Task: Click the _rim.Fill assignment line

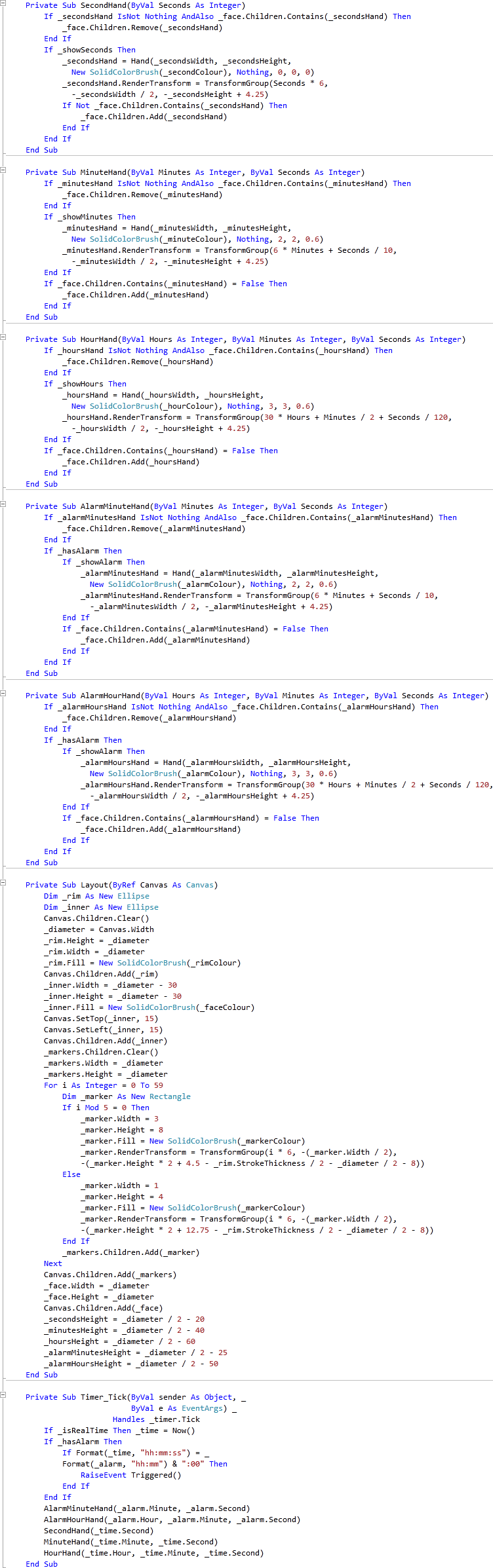Action: click(x=142, y=963)
